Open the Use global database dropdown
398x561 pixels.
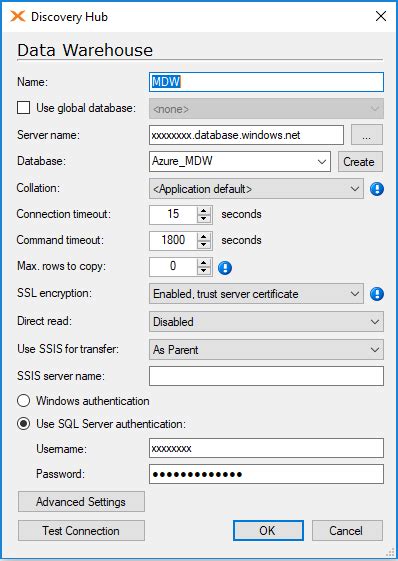click(266, 108)
